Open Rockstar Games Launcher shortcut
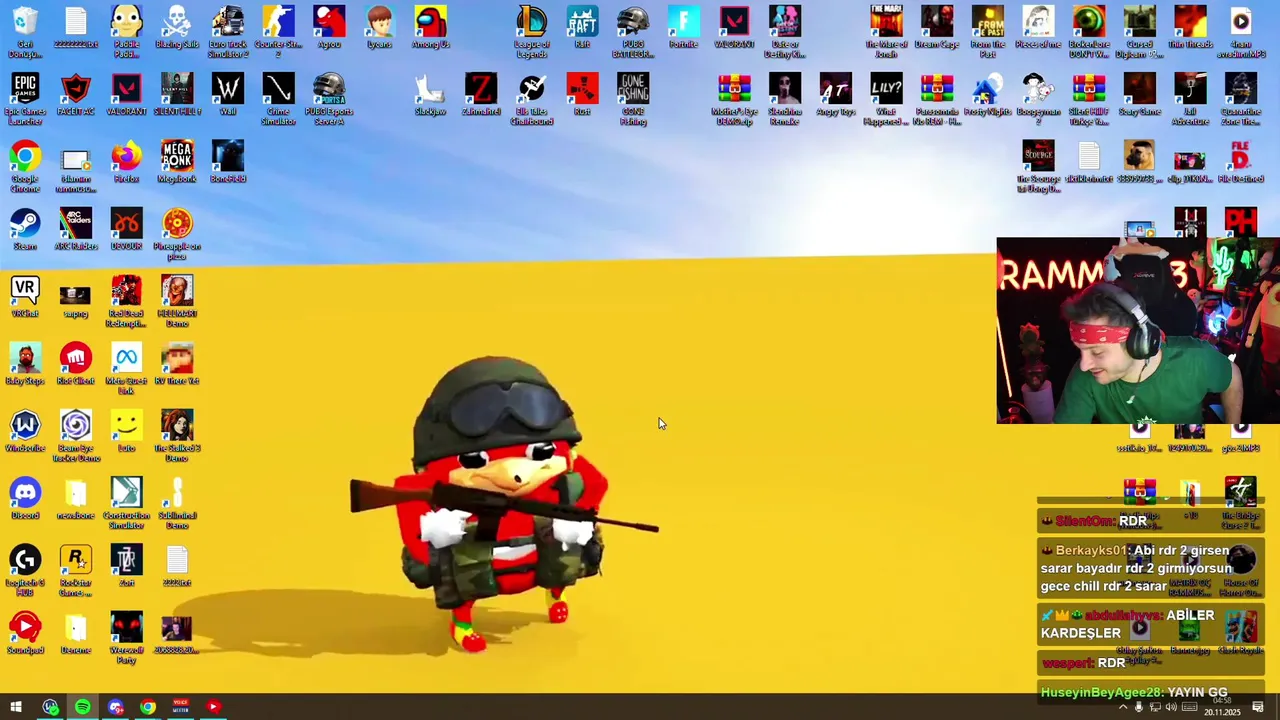The width and height of the screenshot is (1280, 720). (76, 570)
